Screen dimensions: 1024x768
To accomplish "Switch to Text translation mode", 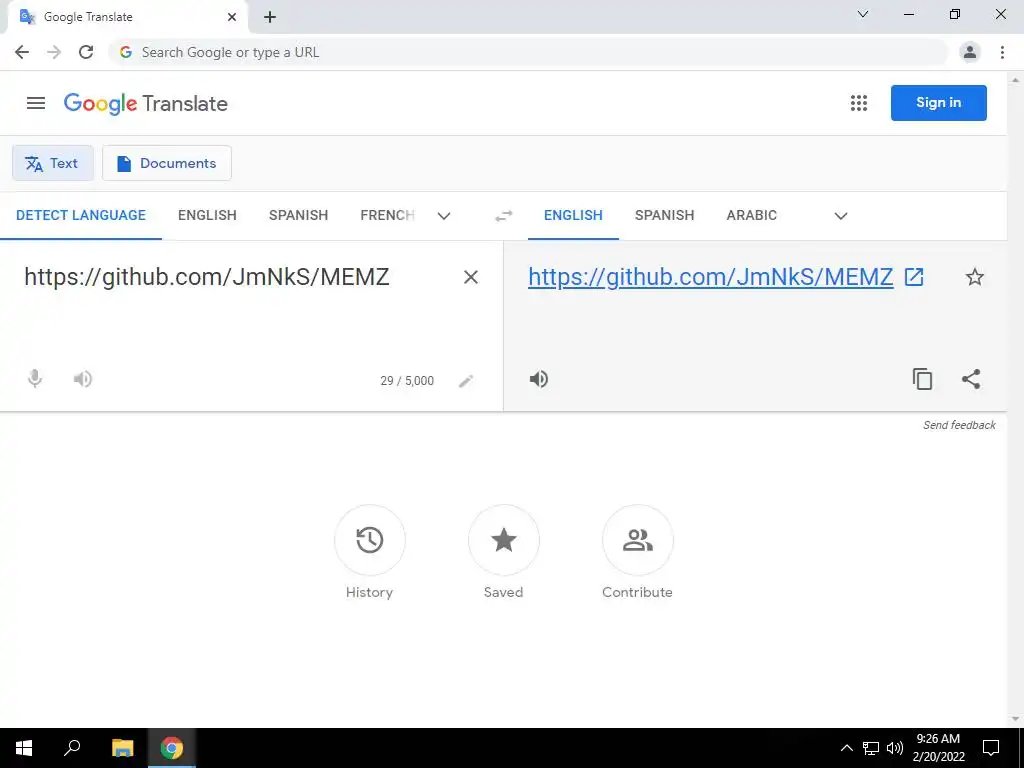I will pos(53,163).
